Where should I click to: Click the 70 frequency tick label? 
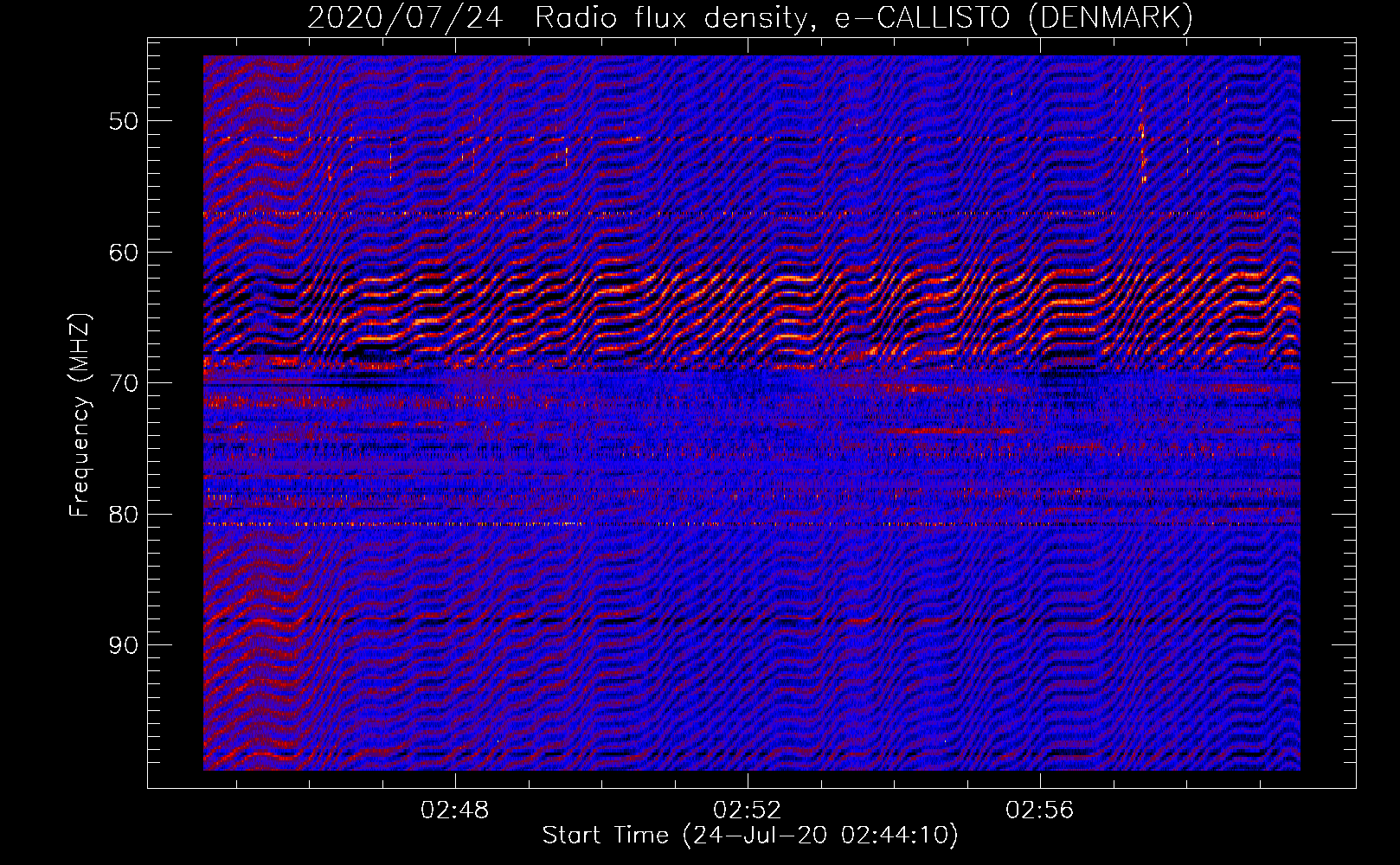click(124, 383)
